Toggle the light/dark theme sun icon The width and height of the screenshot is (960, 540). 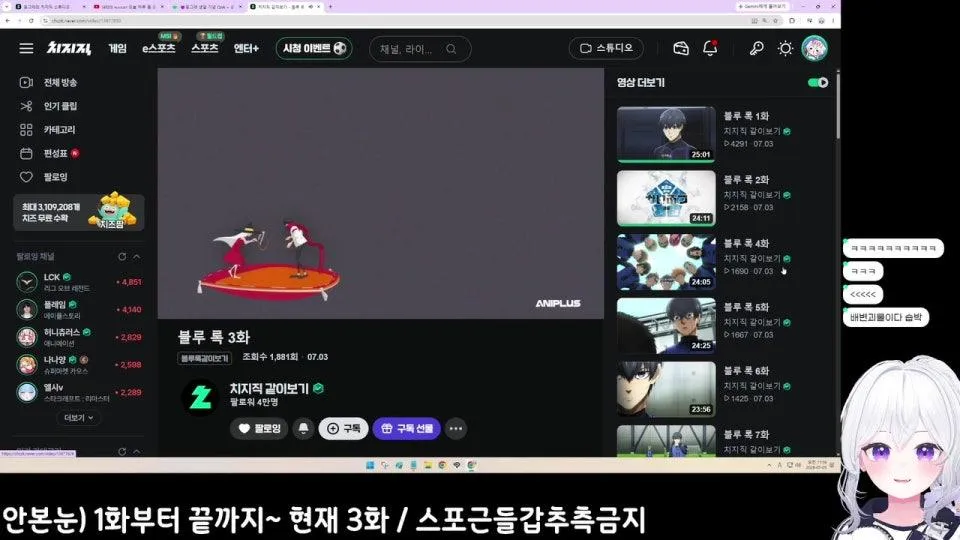coord(786,48)
